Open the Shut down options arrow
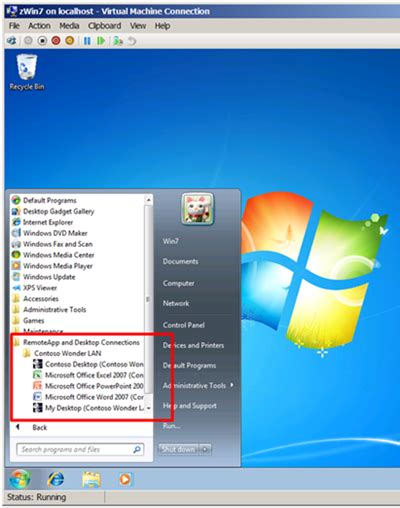The height and width of the screenshot is (508, 400). click(x=205, y=449)
